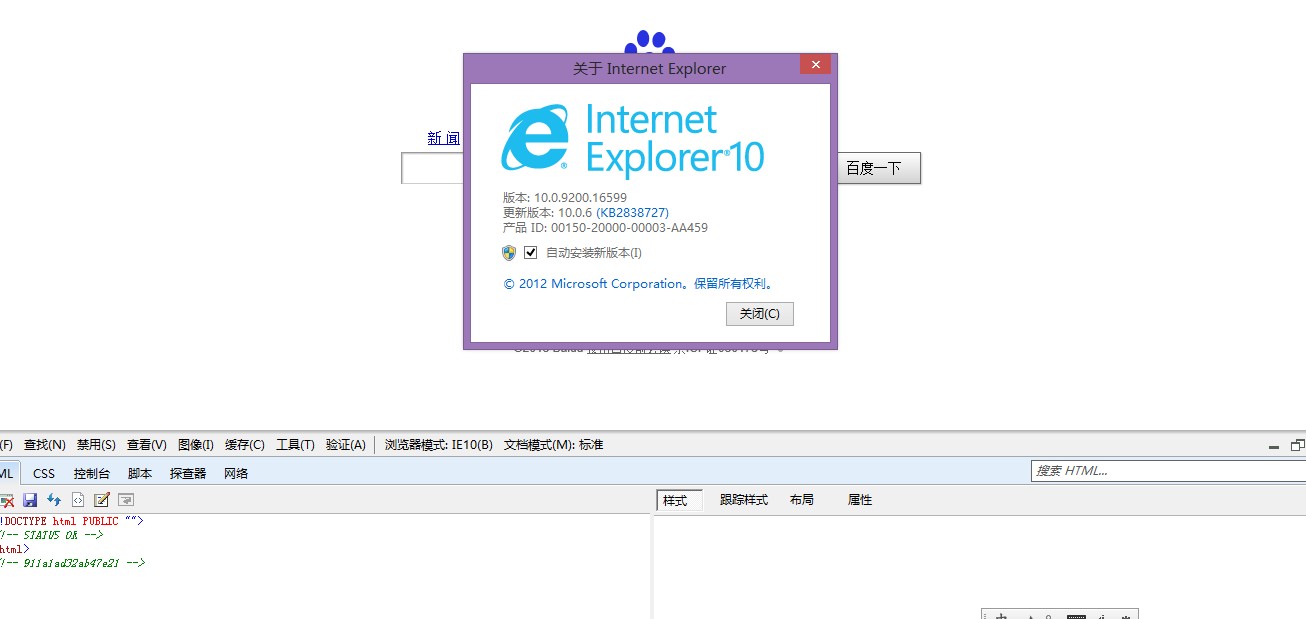This screenshot has height=619, width=1306.
Task: Open the 浏览器模式: IE10 menu
Action: click(439, 445)
